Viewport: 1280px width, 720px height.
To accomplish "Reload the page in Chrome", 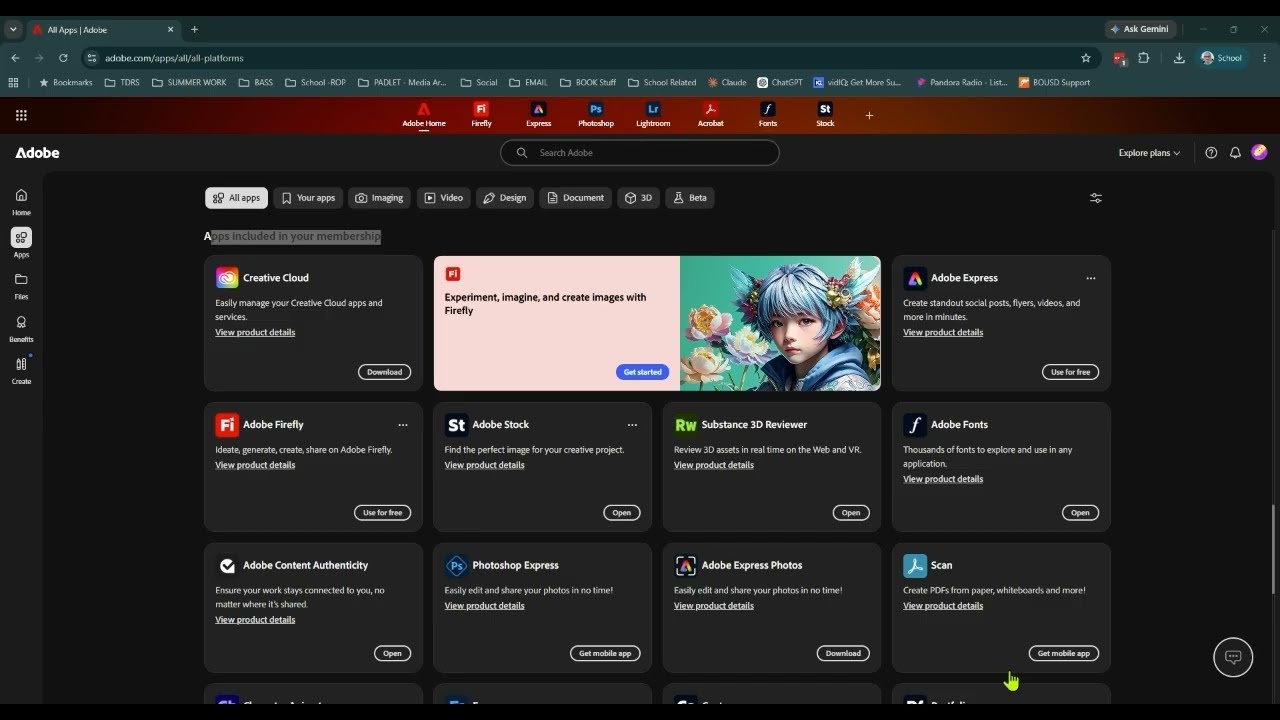I will tap(63, 58).
